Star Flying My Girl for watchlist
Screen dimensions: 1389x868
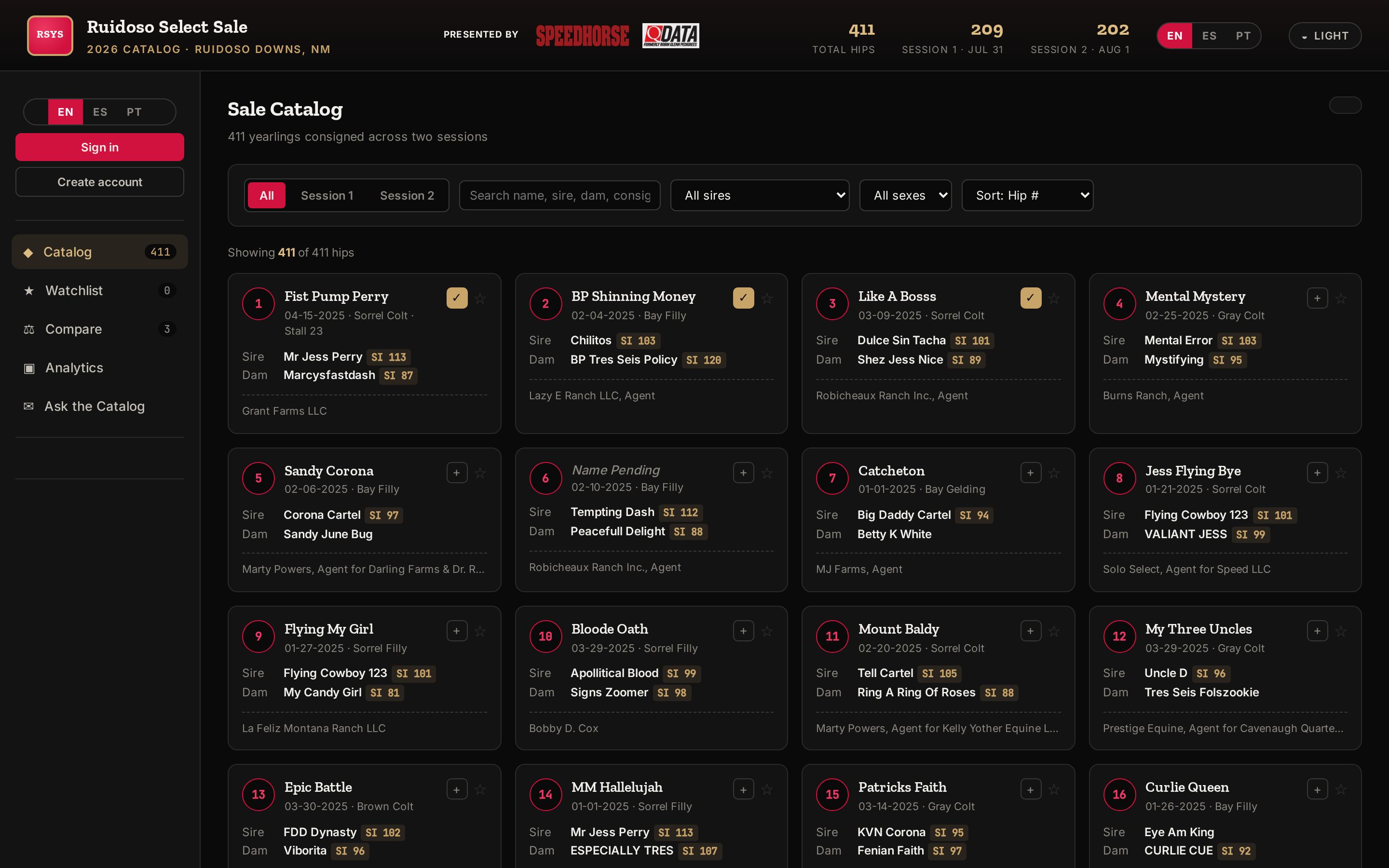point(480,632)
